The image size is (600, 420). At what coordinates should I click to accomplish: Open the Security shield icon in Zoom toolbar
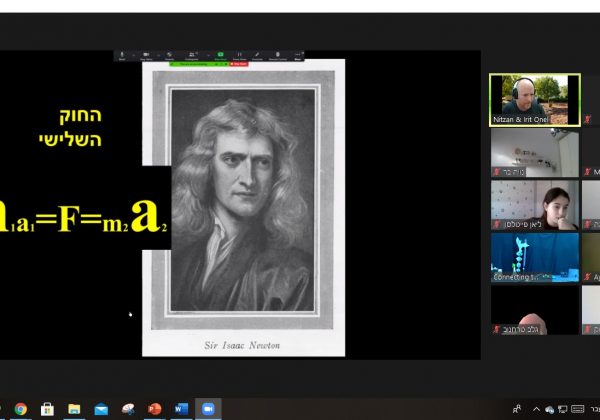click(169, 55)
